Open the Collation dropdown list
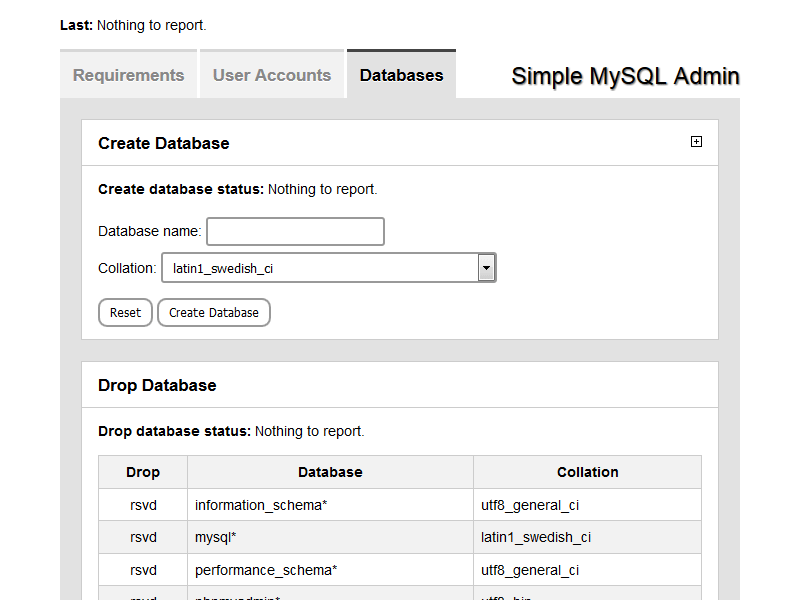 tap(329, 268)
